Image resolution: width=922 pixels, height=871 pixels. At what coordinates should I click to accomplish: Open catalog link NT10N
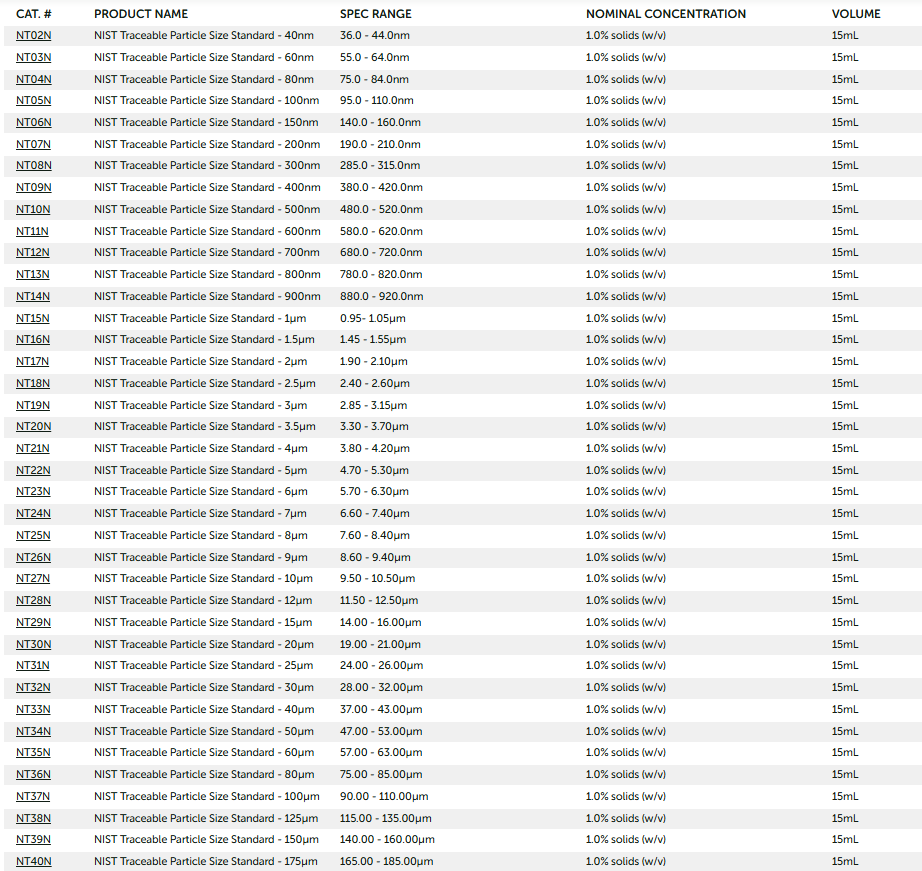point(33,209)
